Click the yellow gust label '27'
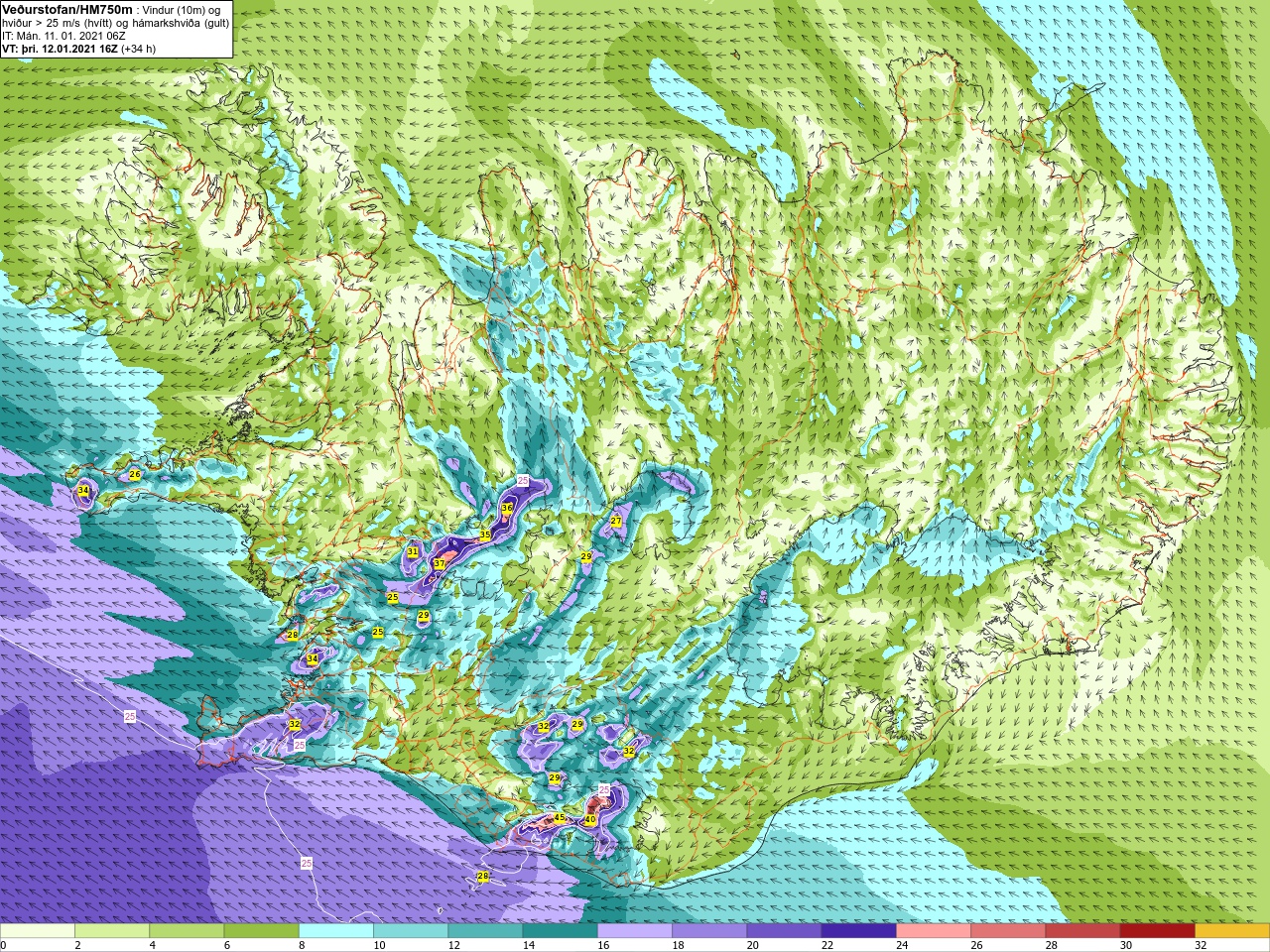The height and width of the screenshot is (952, 1270). [616, 522]
